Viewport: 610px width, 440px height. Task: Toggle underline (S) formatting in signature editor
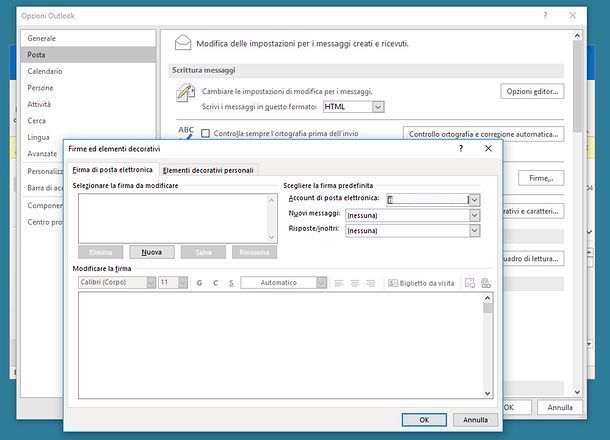(x=231, y=283)
